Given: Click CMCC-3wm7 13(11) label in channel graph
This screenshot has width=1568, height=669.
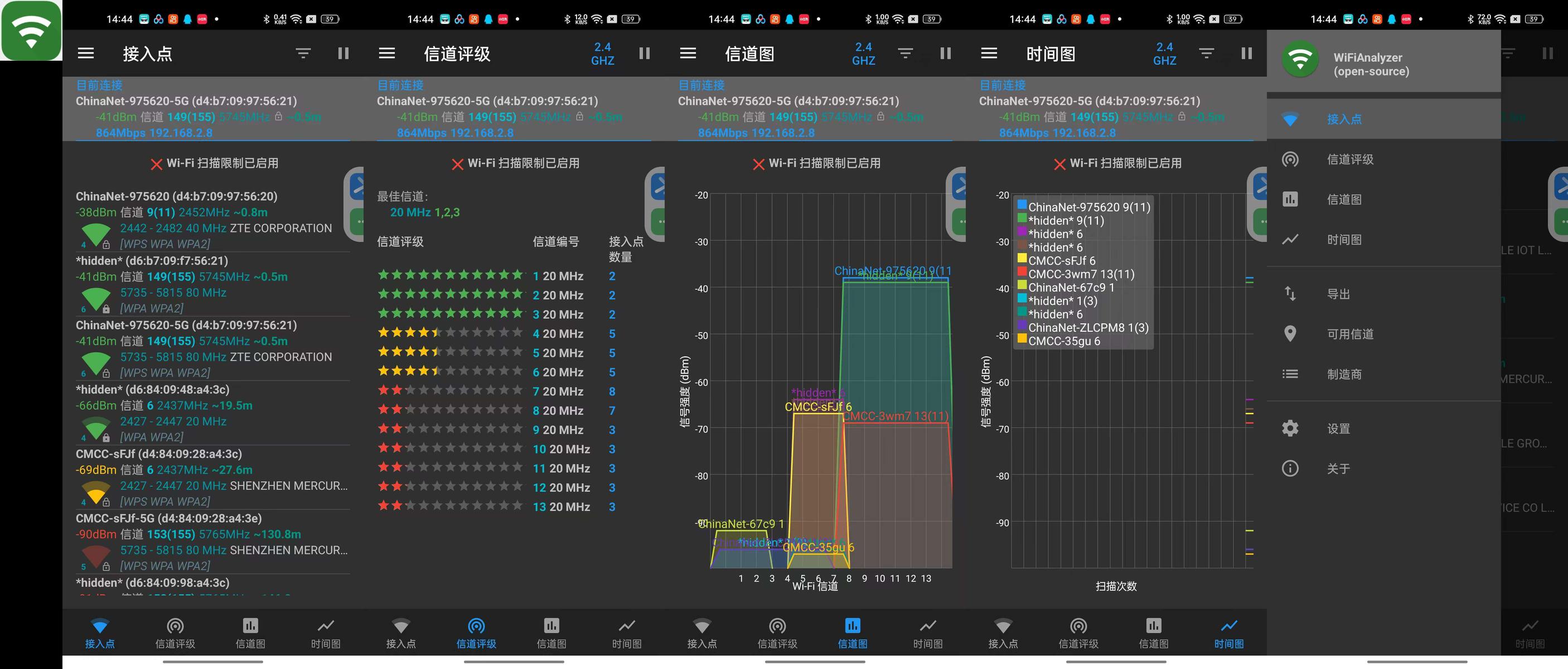Looking at the screenshot, I should 896,416.
